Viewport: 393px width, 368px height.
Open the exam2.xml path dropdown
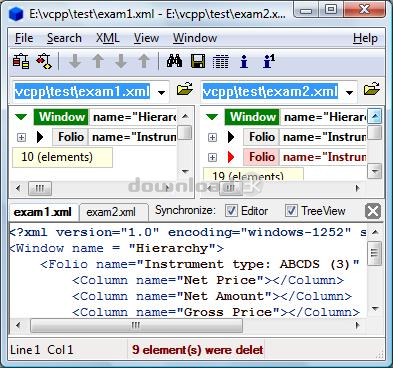[x=349, y=92]
